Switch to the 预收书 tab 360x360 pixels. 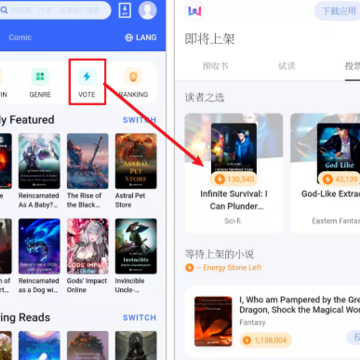coord(215,66)
